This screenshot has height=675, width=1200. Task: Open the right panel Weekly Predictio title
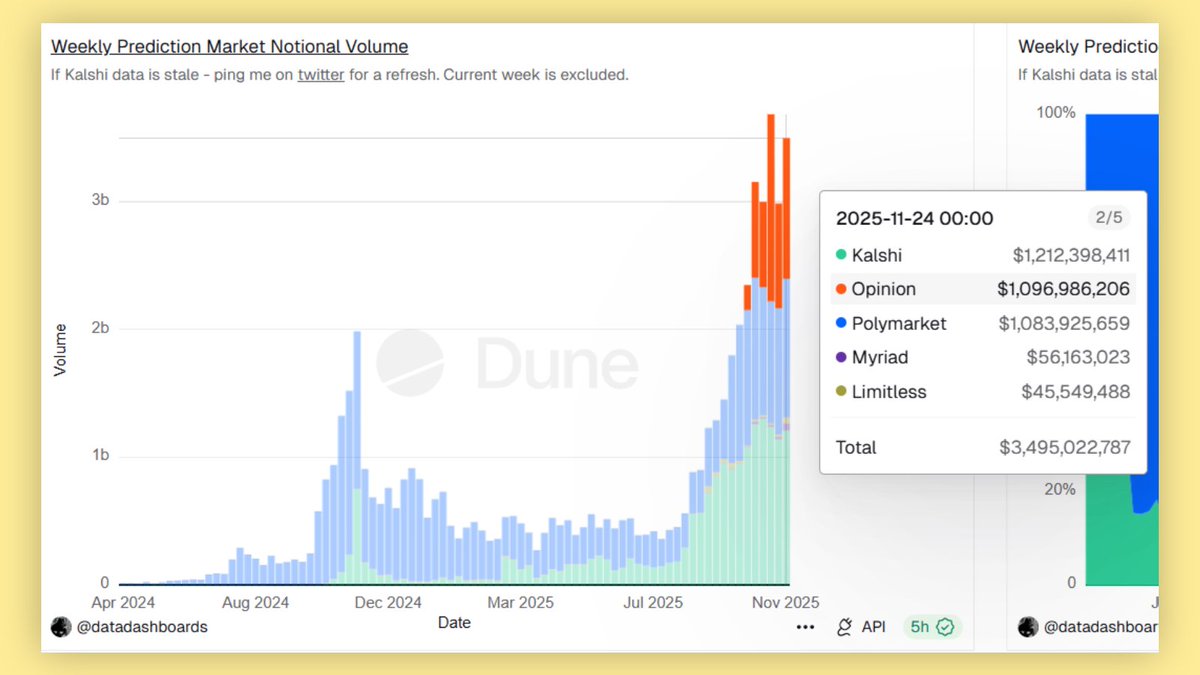1088,46
